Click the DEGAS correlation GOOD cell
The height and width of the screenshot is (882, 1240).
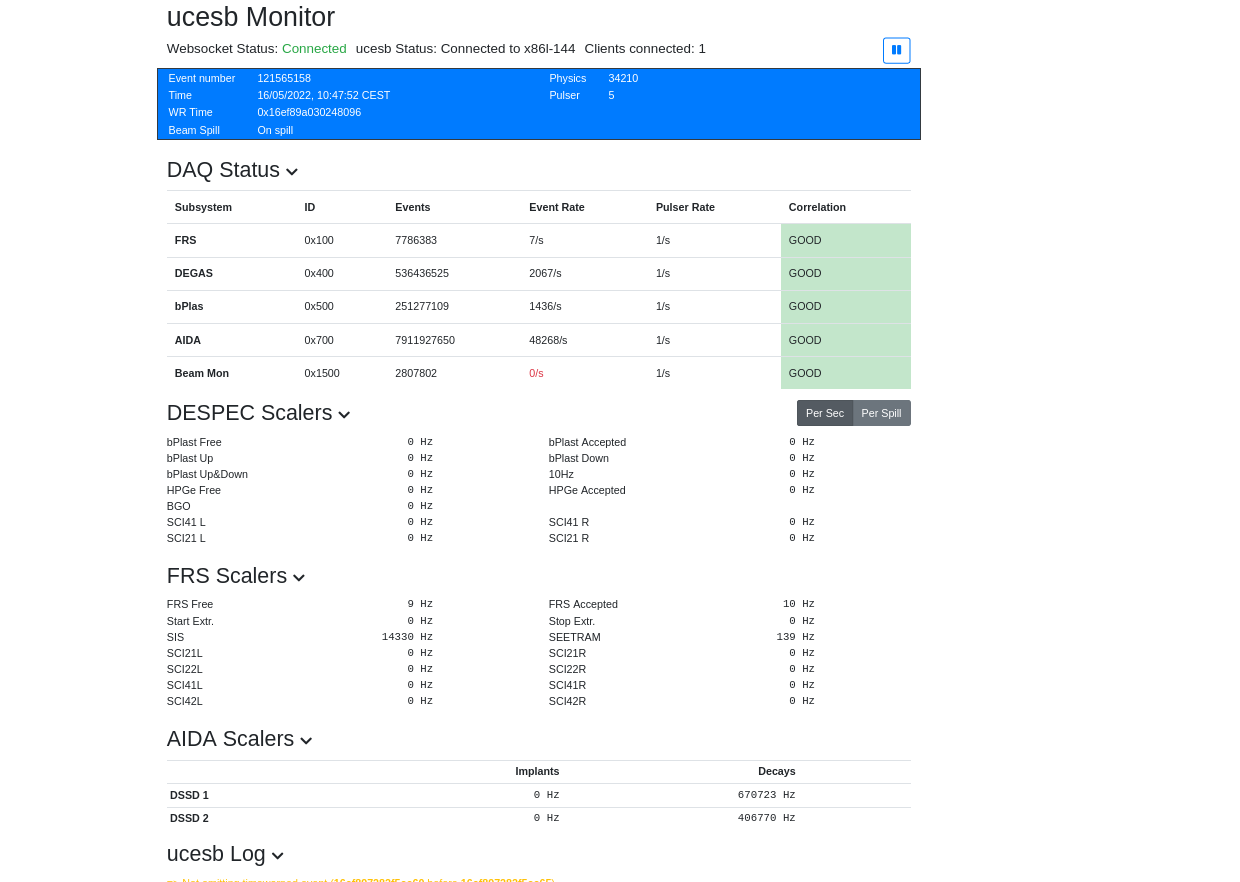point(845,273)
